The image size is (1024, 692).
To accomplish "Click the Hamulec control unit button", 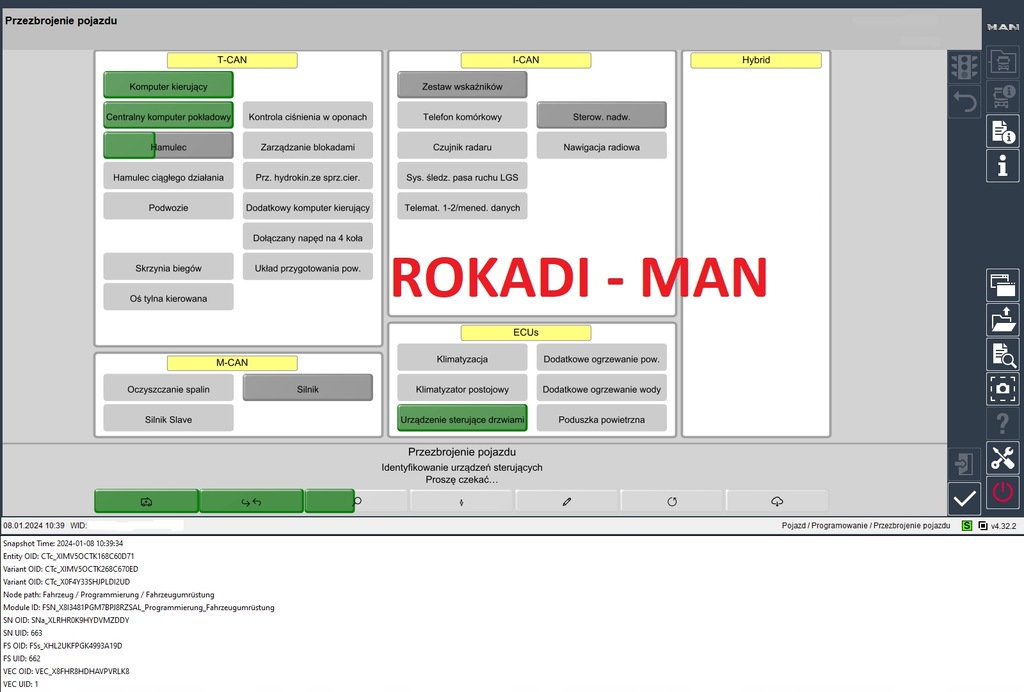I will [168, 146].
